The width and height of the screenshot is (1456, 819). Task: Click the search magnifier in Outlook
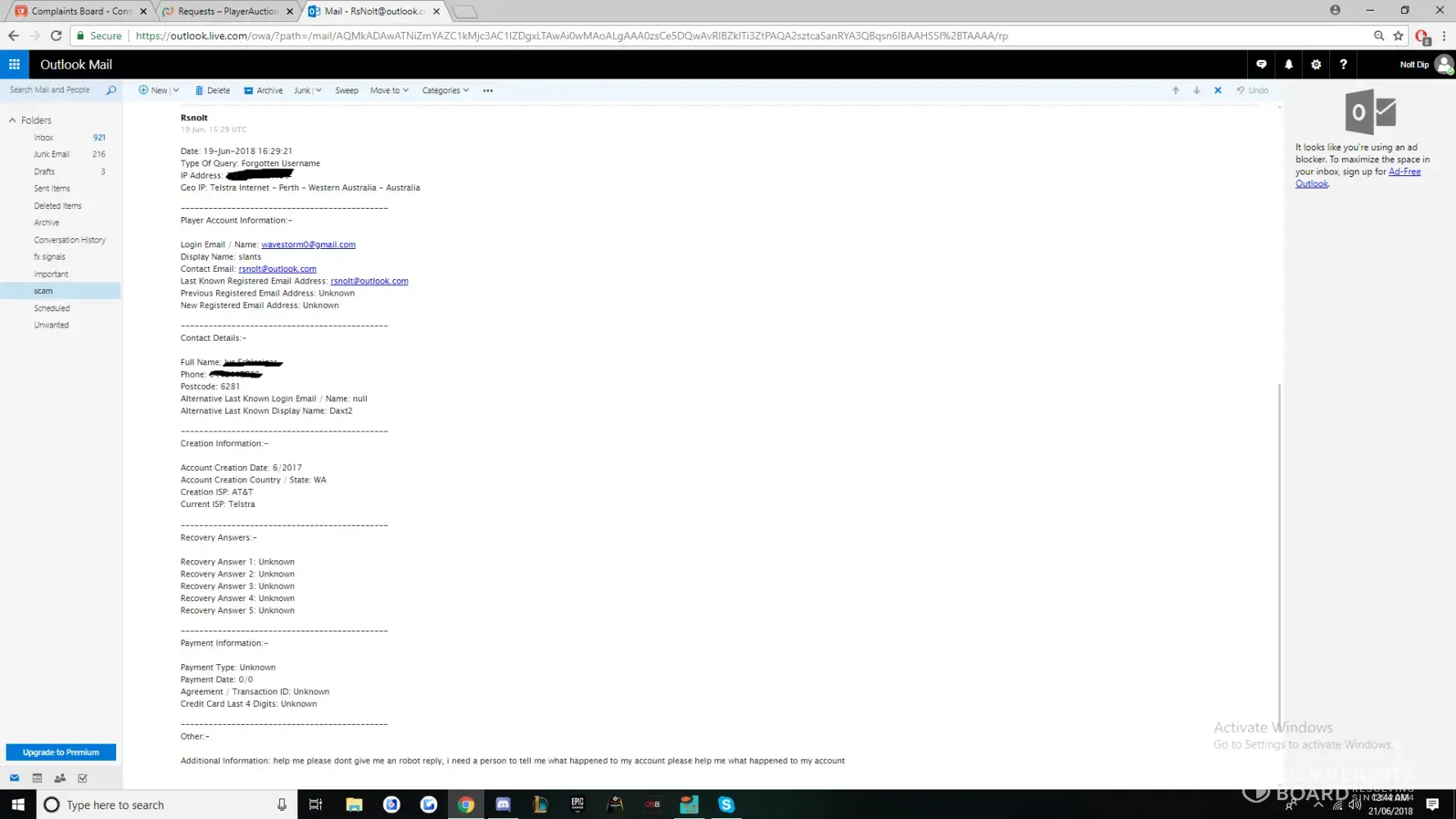click(x=111, y=90)
